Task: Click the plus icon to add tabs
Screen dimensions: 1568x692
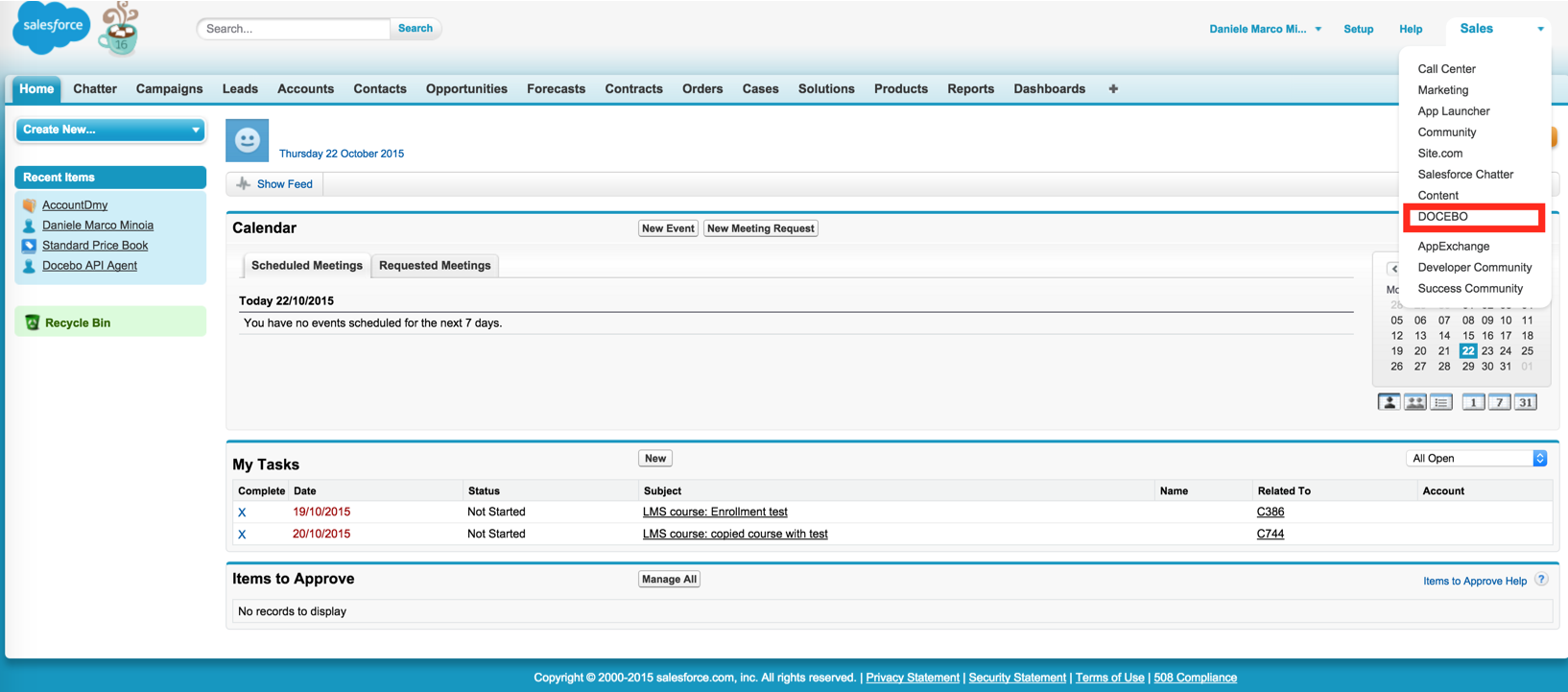Action: (x=1113, y=89)
